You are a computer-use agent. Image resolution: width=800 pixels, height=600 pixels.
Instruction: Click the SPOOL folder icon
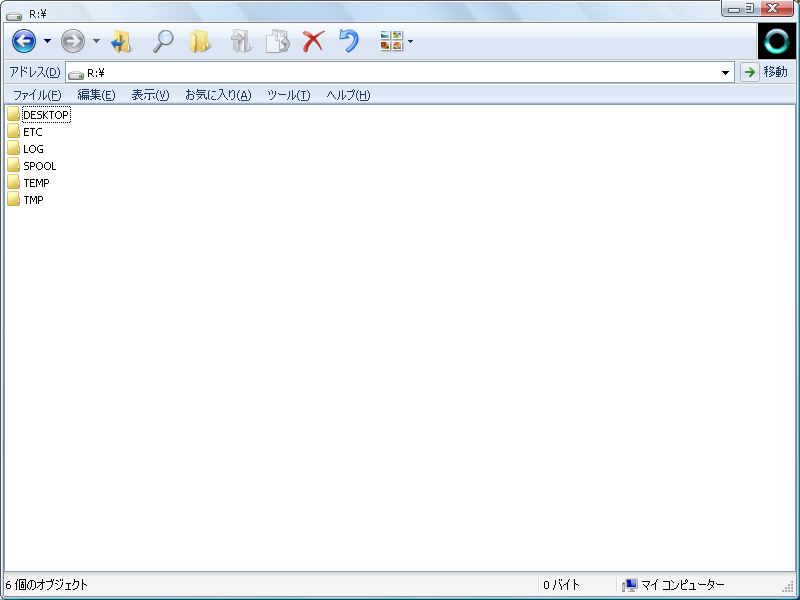click(14, 165)
